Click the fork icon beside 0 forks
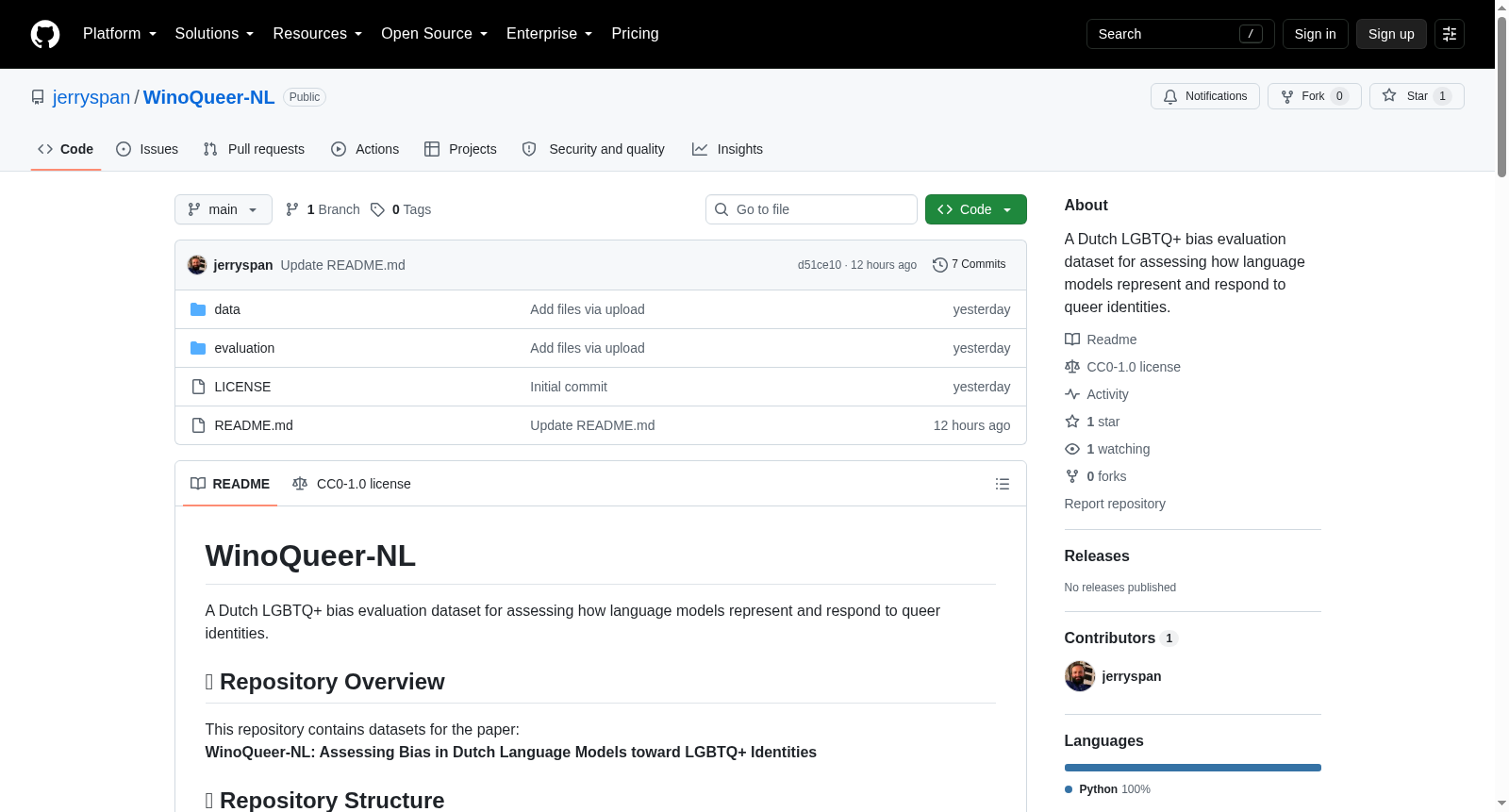The height and width of the screenshot is (812, 1509). click(1072, 476)
